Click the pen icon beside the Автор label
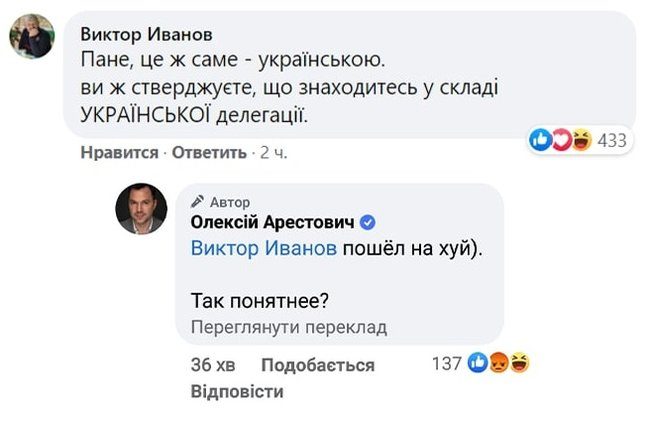650x429 pixels. pos(196,201)
